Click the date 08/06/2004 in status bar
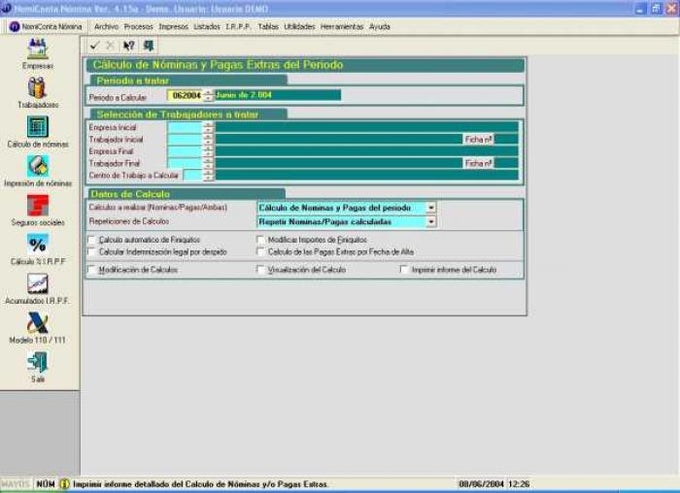Screen dimensions: 680x493 pos(481,484)
